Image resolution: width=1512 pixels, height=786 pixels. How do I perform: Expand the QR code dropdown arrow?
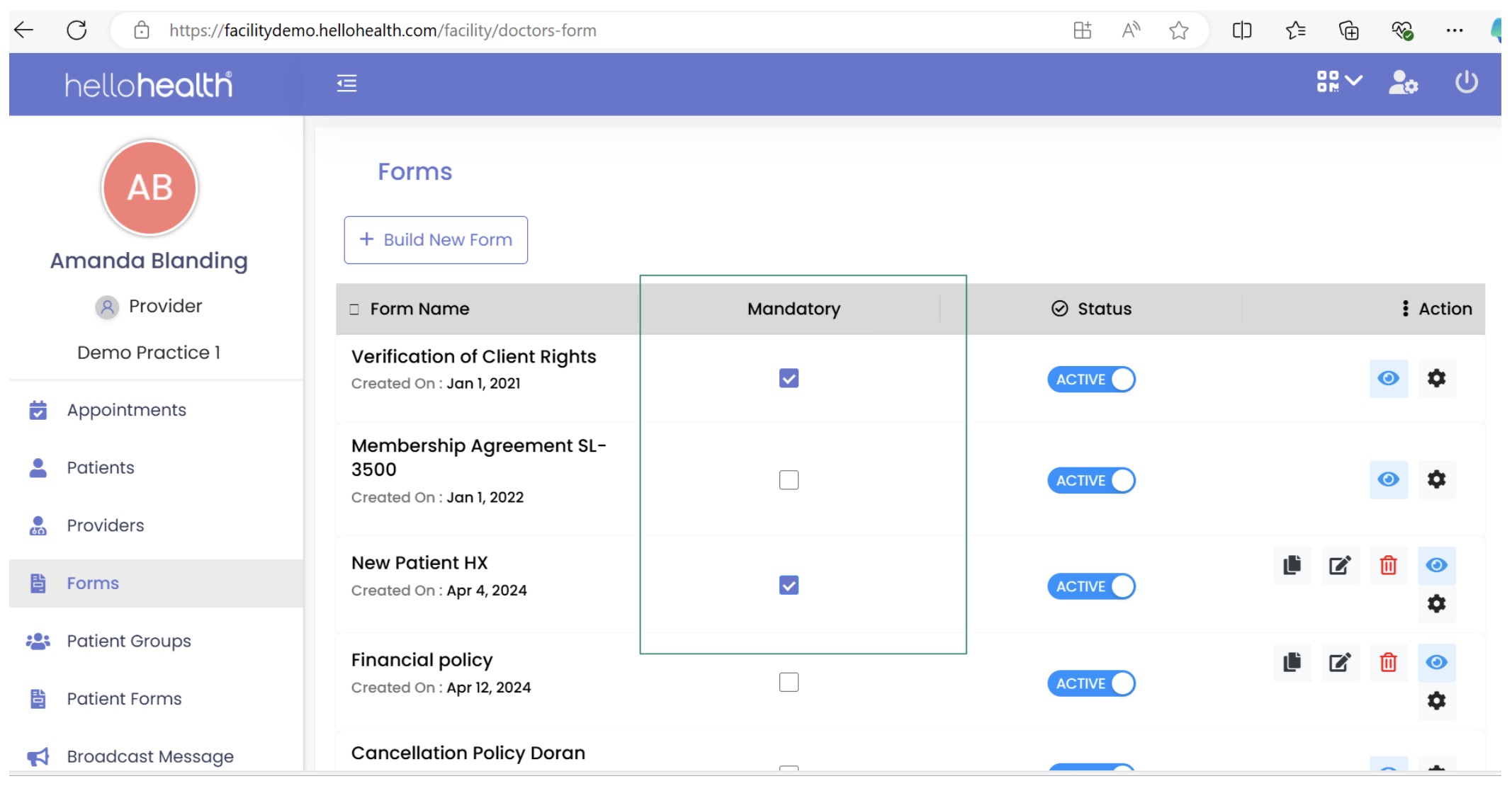click(1353, 81)
